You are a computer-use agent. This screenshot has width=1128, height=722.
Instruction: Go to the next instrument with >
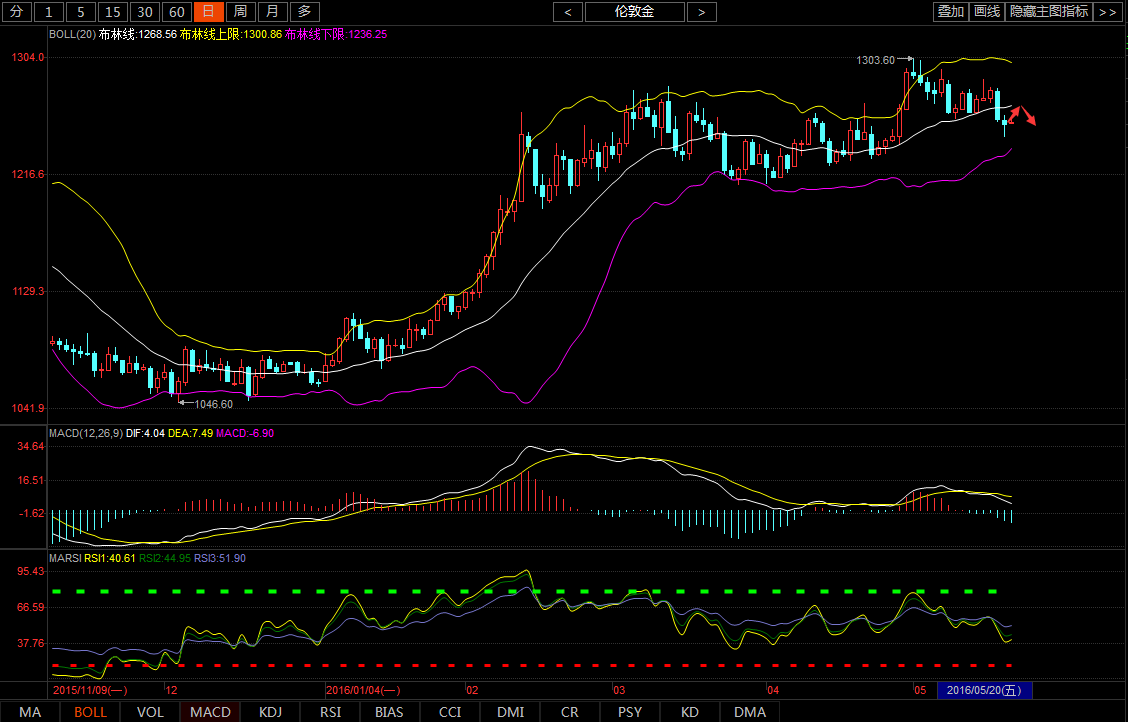(x=701, y=12)
